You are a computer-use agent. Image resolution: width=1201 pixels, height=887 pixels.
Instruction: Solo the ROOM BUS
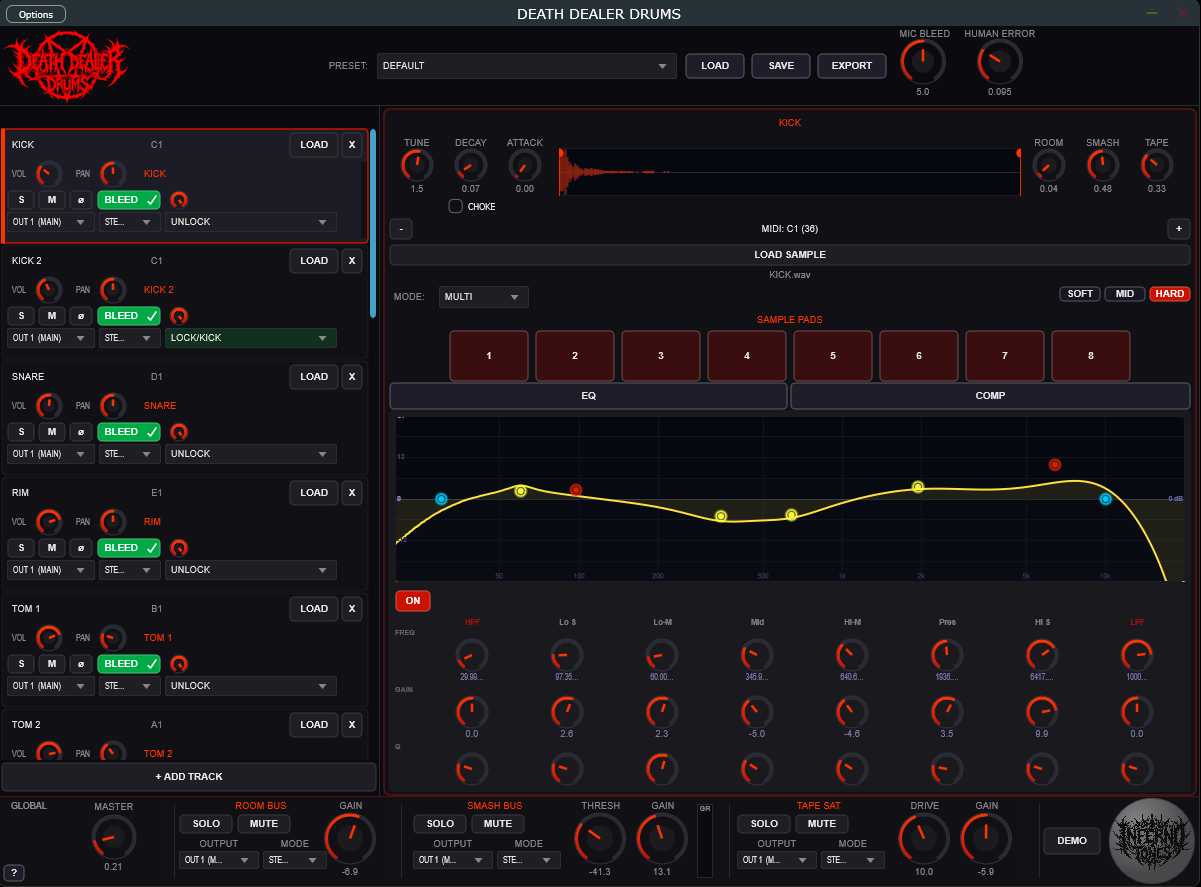[206, 824]
